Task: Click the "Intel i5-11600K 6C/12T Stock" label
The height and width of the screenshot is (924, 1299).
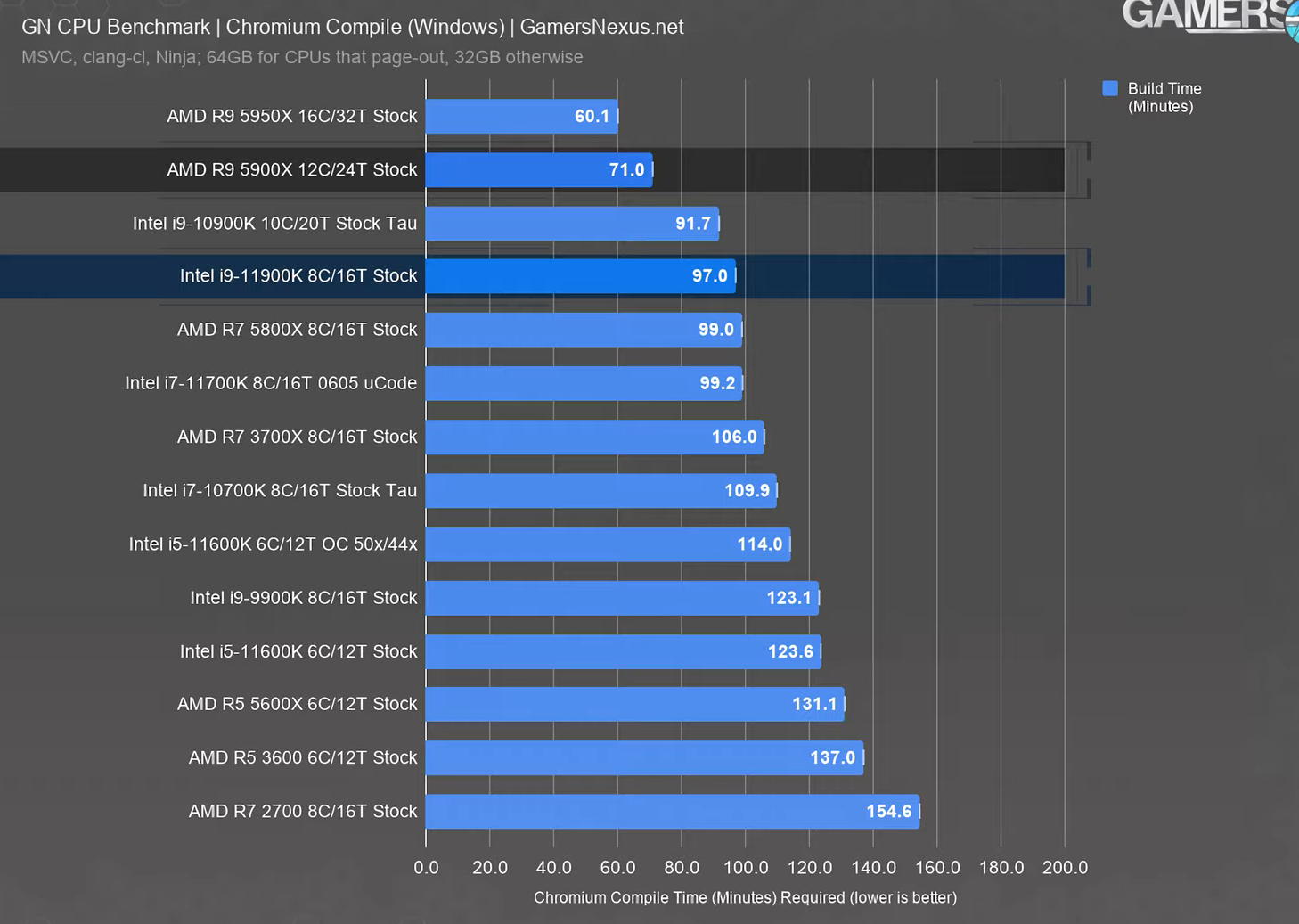Action: (298, 651)
